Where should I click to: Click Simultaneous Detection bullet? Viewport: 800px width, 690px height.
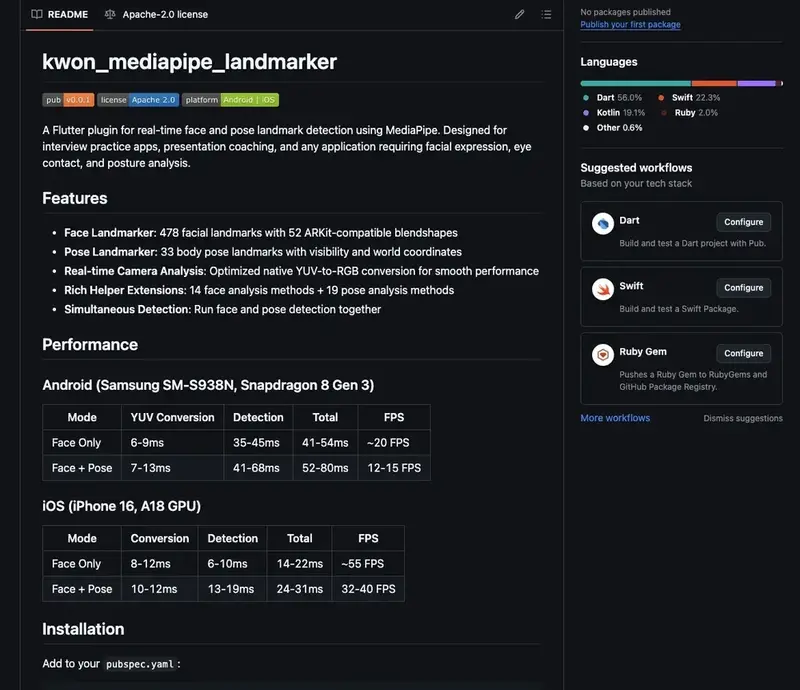click(222, 309)
